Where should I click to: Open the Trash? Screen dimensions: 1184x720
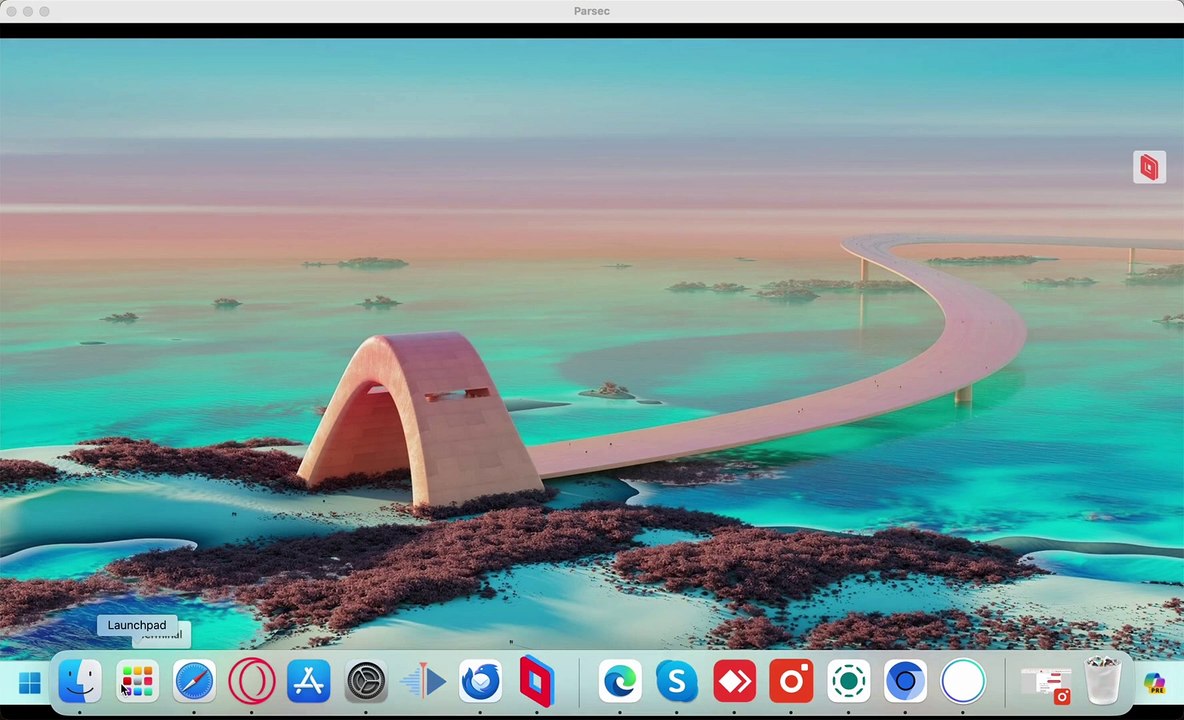pos(1103,682)
